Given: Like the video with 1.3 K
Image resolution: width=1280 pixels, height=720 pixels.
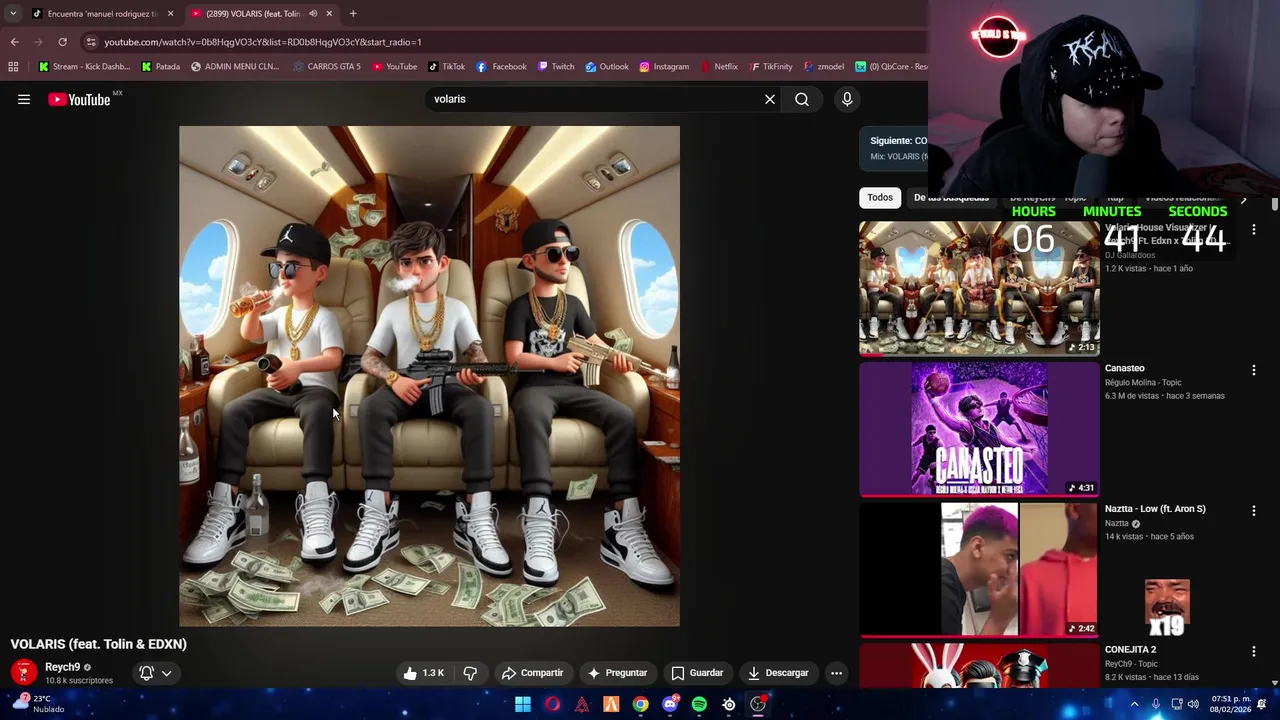Looking at the screenshot, I should pyautogui.click(x=423, y=673).
